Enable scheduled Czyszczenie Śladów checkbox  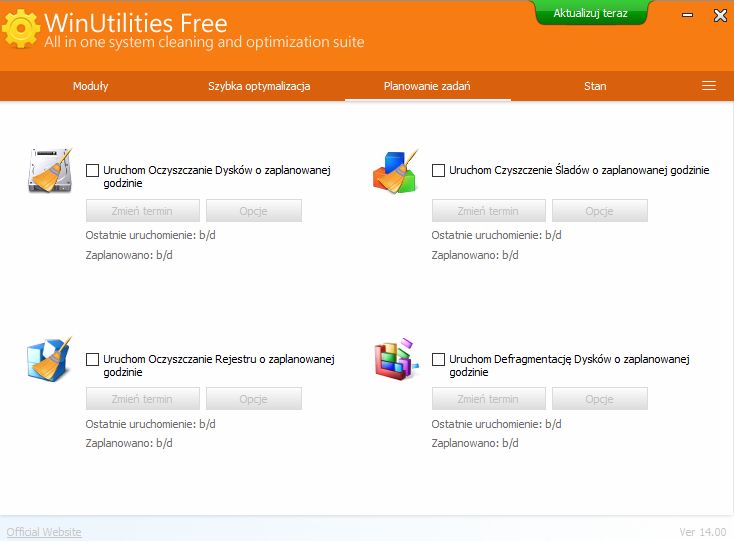click(x=438, y=170)
